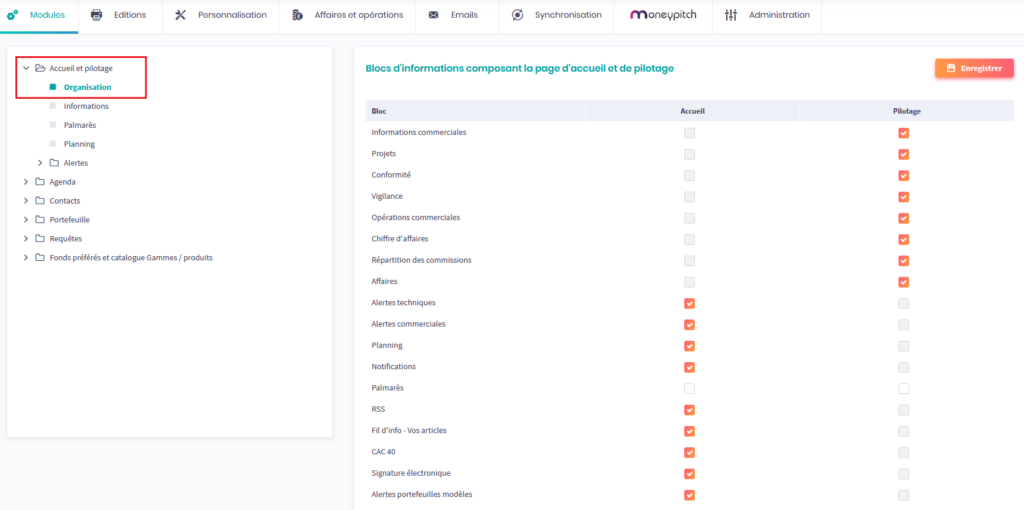Select Informations in the tree
The height and width of the screenshot is (510, 1024).
click(x=86, y=106)
